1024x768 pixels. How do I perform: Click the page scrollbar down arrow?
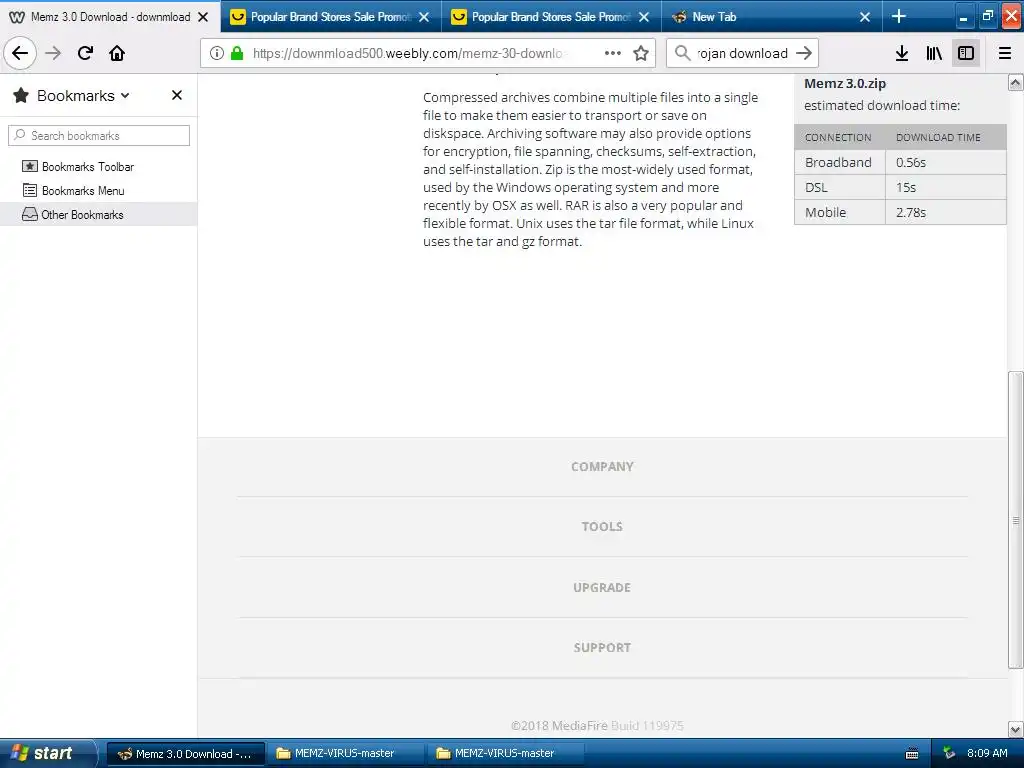(1016, 729)
